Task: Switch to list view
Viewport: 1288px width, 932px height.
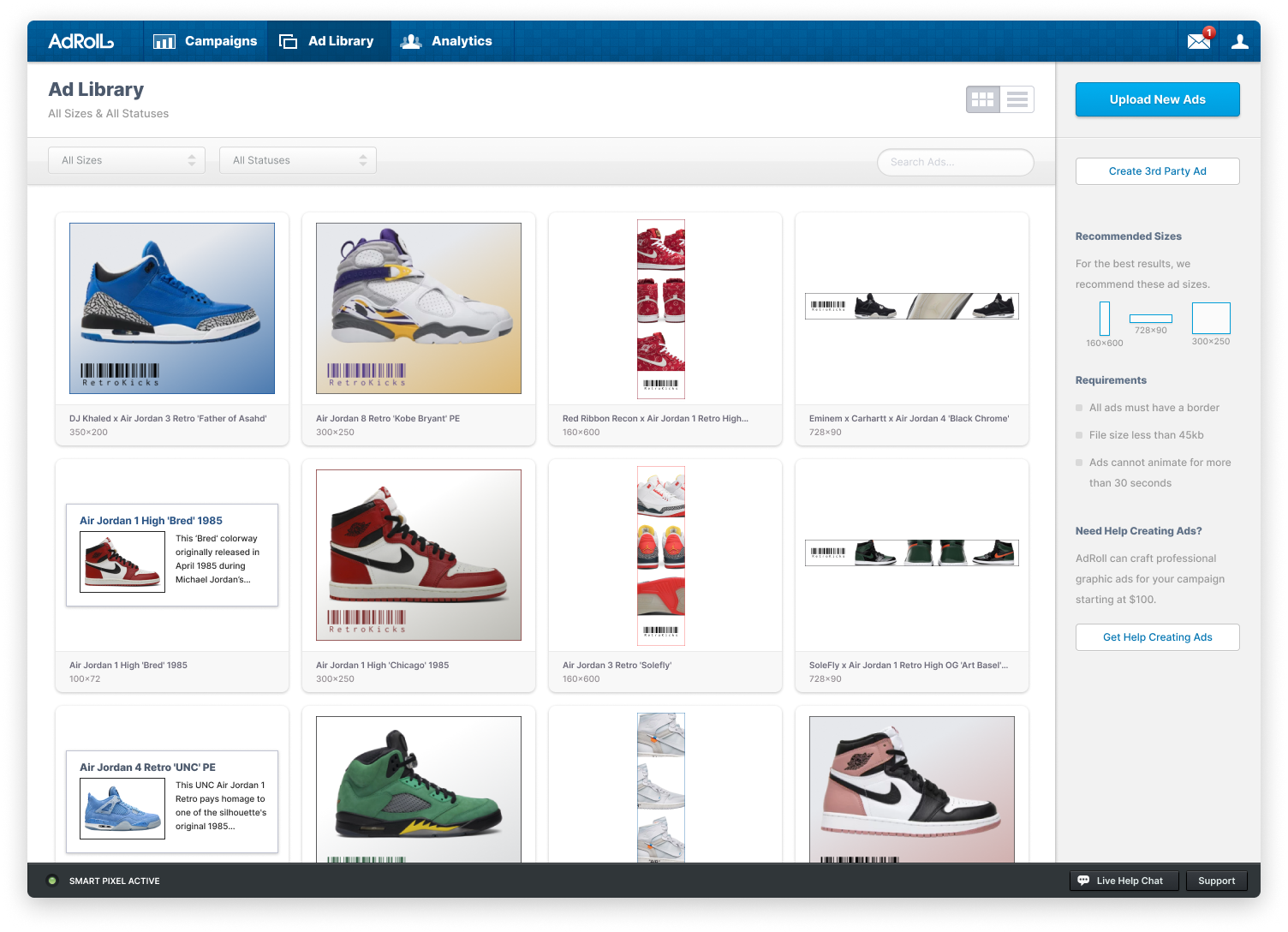Action: (1017, 99)
